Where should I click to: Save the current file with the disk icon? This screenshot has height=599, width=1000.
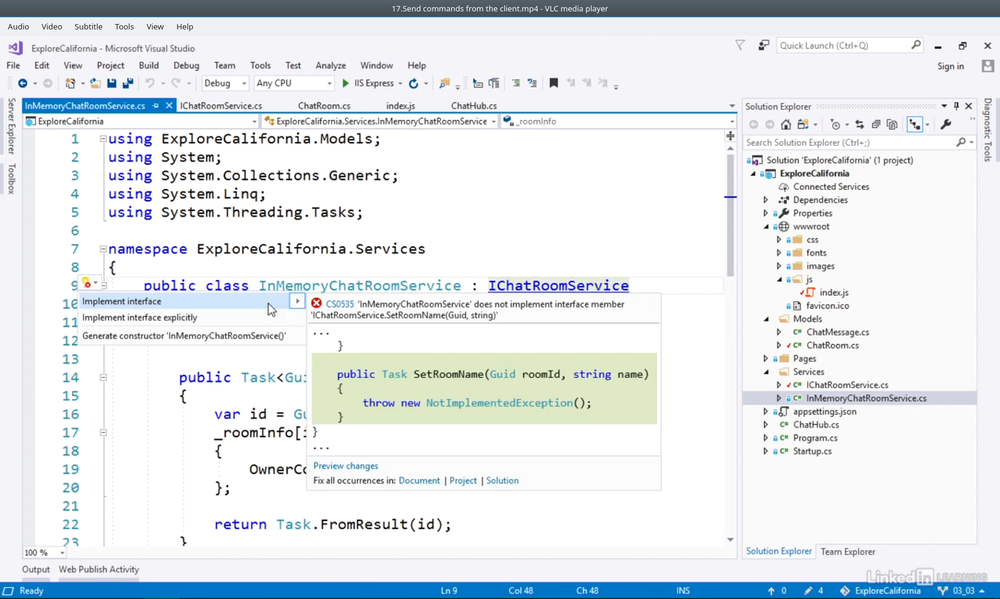[112, 84]
